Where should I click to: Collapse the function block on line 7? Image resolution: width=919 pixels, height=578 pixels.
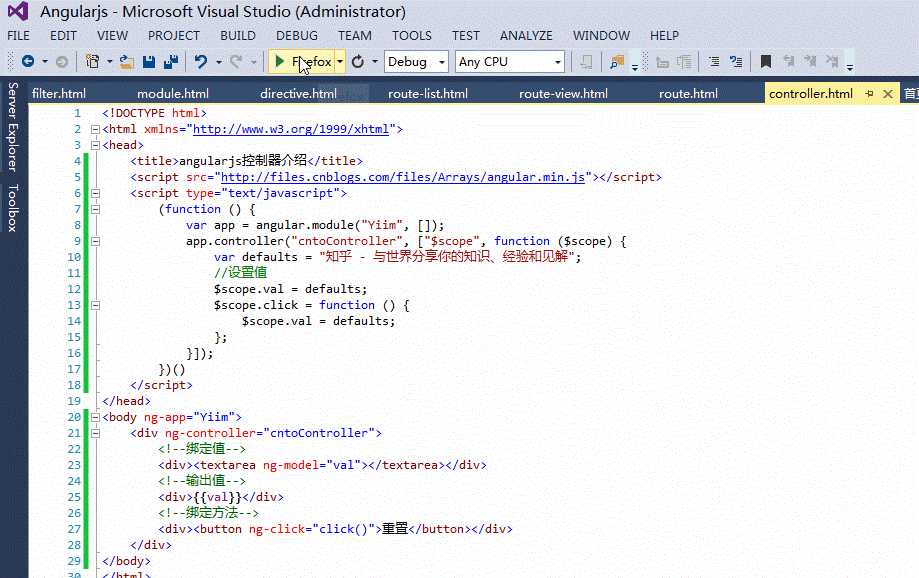tap(95, 209)
